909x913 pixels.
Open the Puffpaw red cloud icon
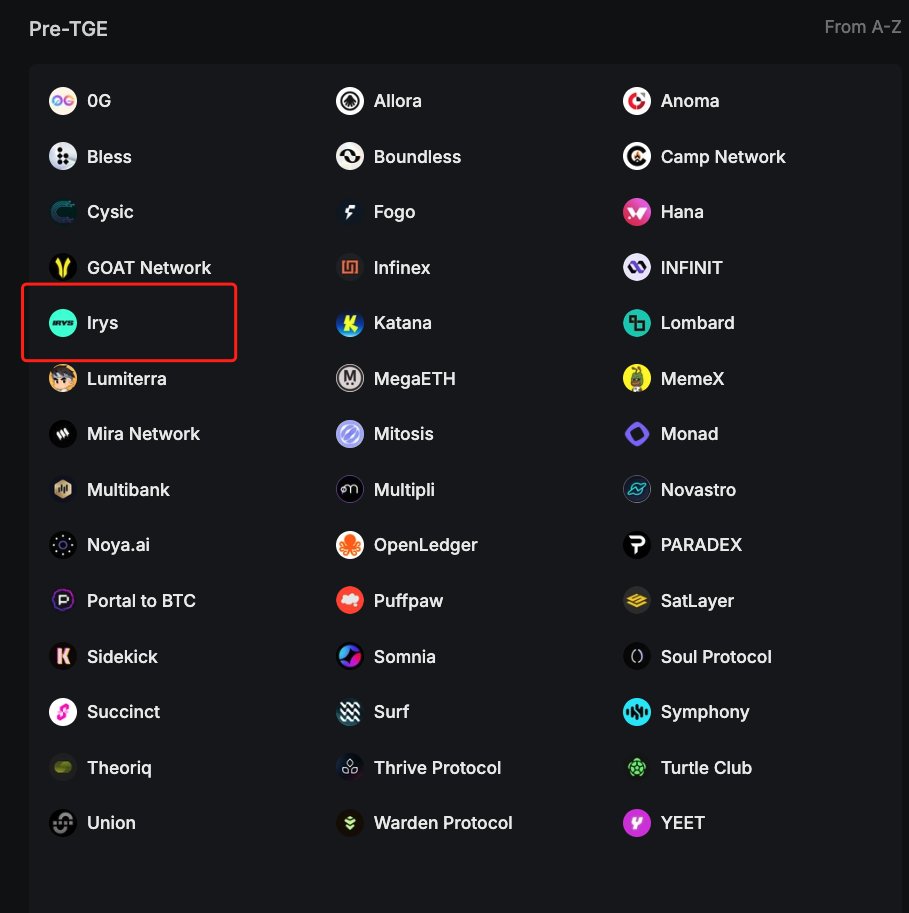point(350,600)
